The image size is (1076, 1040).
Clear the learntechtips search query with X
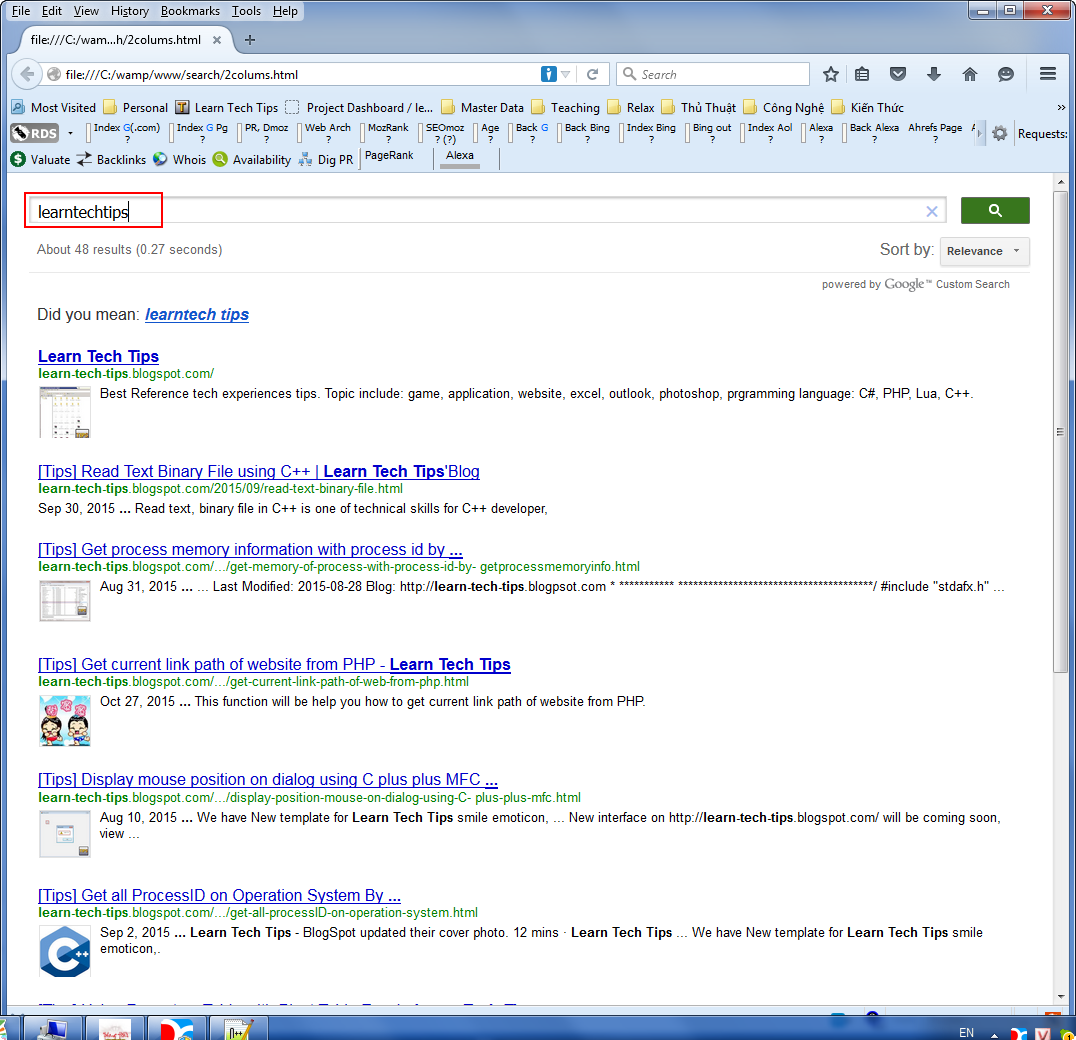[932, 211]
